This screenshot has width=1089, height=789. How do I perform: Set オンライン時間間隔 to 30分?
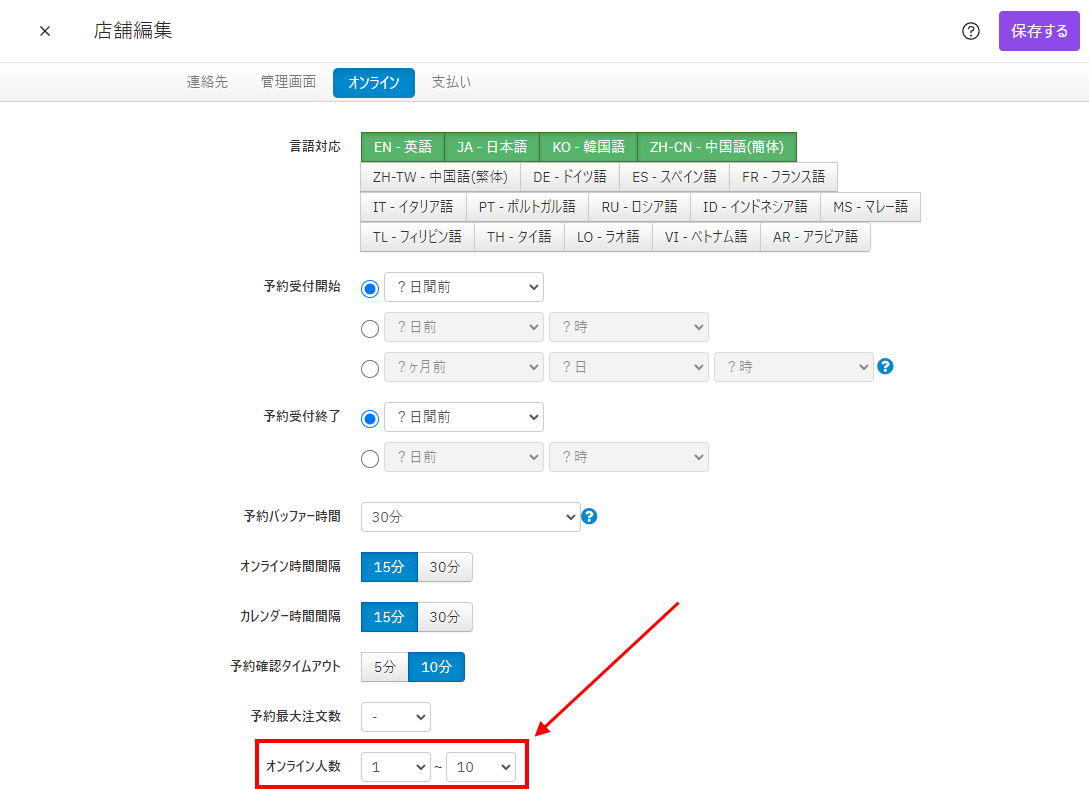[x=444, y=567]
